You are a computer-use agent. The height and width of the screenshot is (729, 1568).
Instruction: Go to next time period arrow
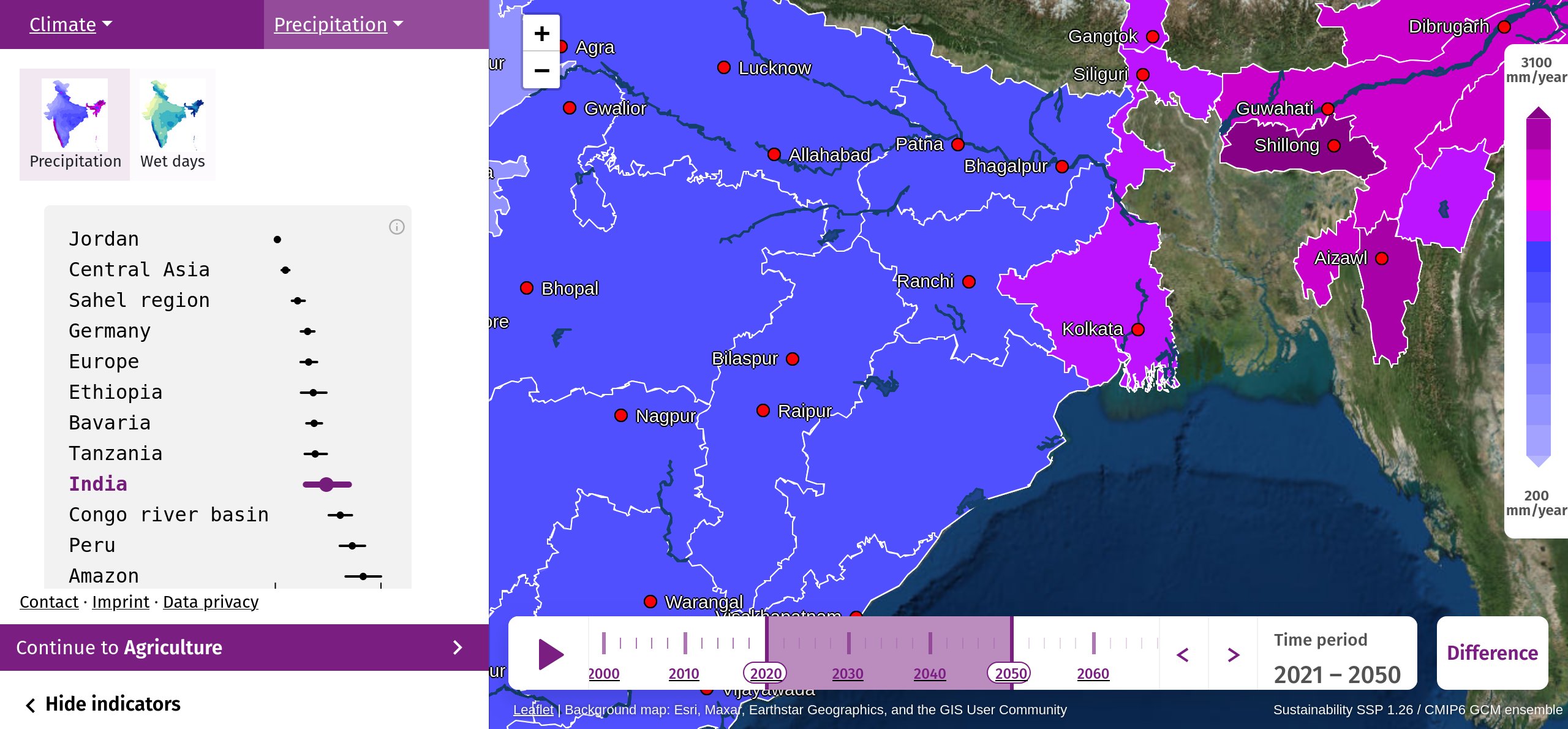coord(1234,654)
